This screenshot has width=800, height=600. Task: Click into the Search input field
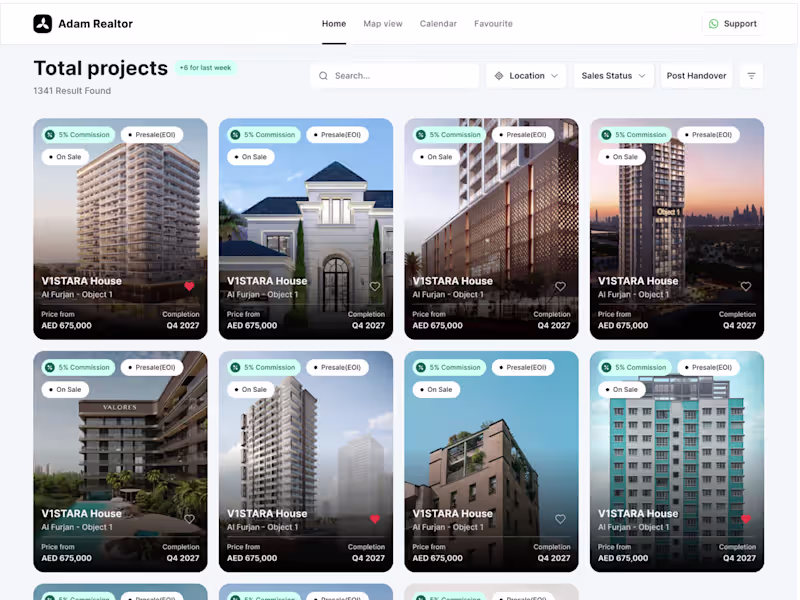pyautogui.click(x=394, y=76)
